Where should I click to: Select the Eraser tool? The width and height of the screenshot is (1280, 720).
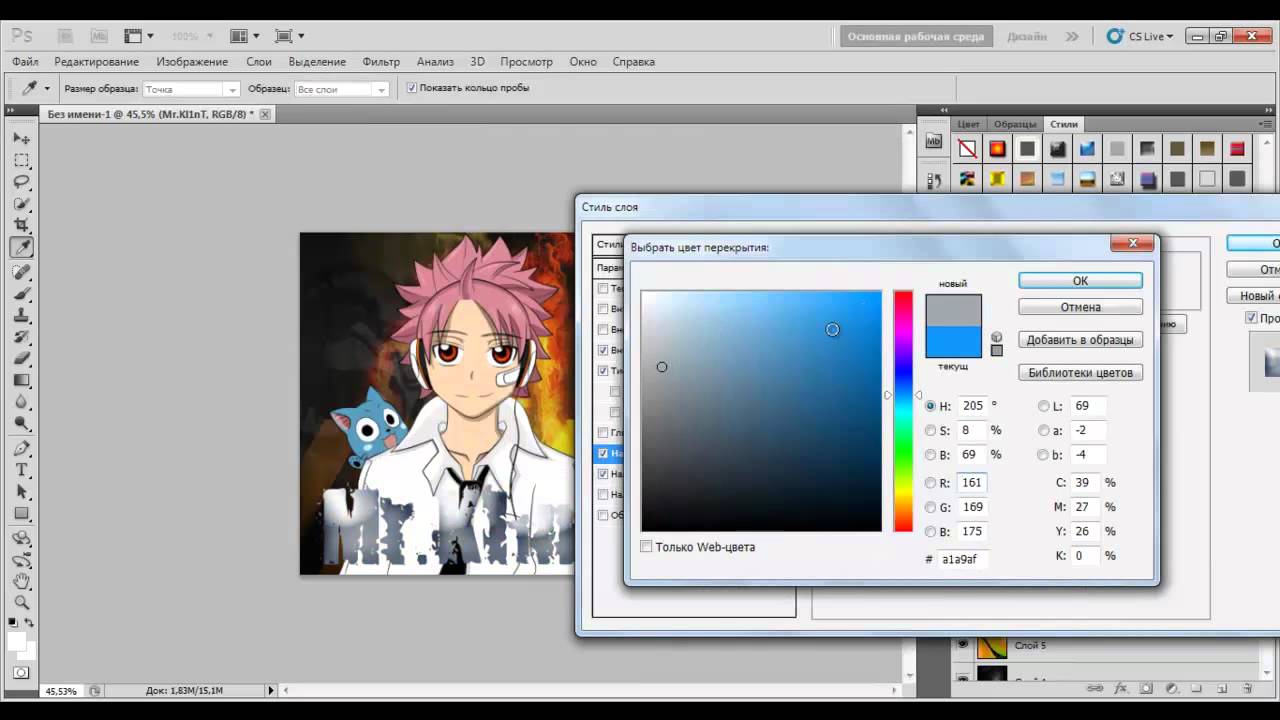click(21, 358)
